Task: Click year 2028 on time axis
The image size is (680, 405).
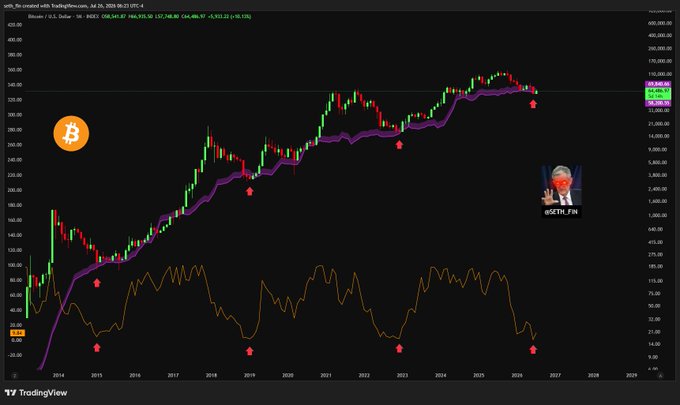Action: [593, 376]
